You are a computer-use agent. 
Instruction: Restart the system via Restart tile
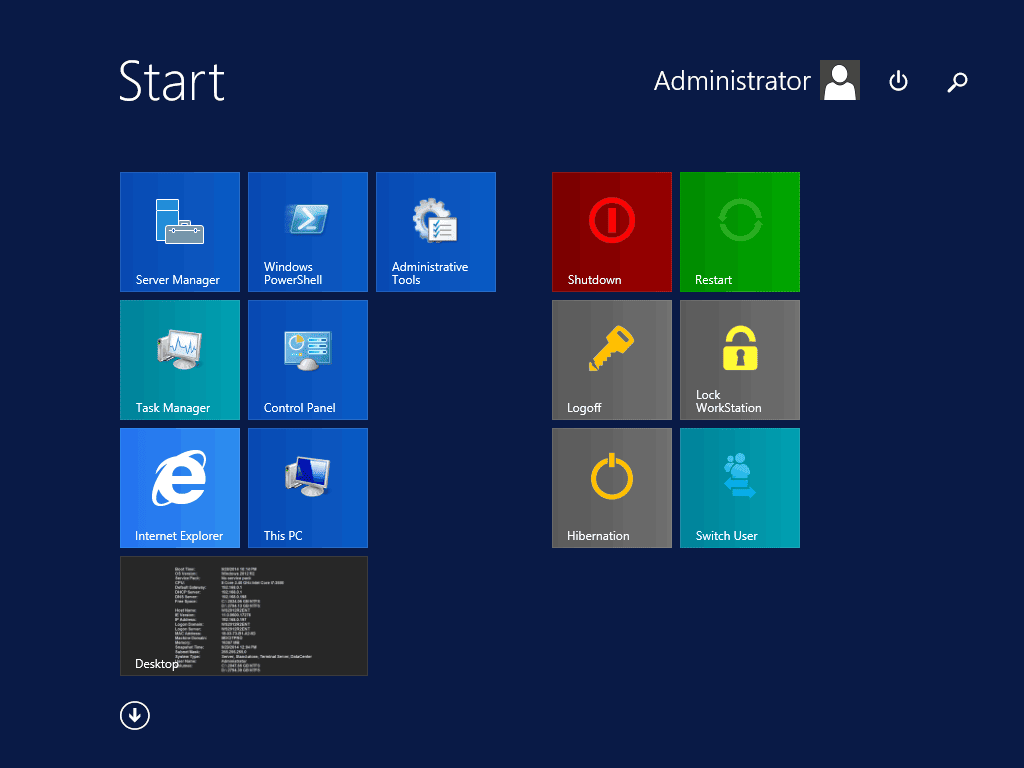tap(739, 232)
